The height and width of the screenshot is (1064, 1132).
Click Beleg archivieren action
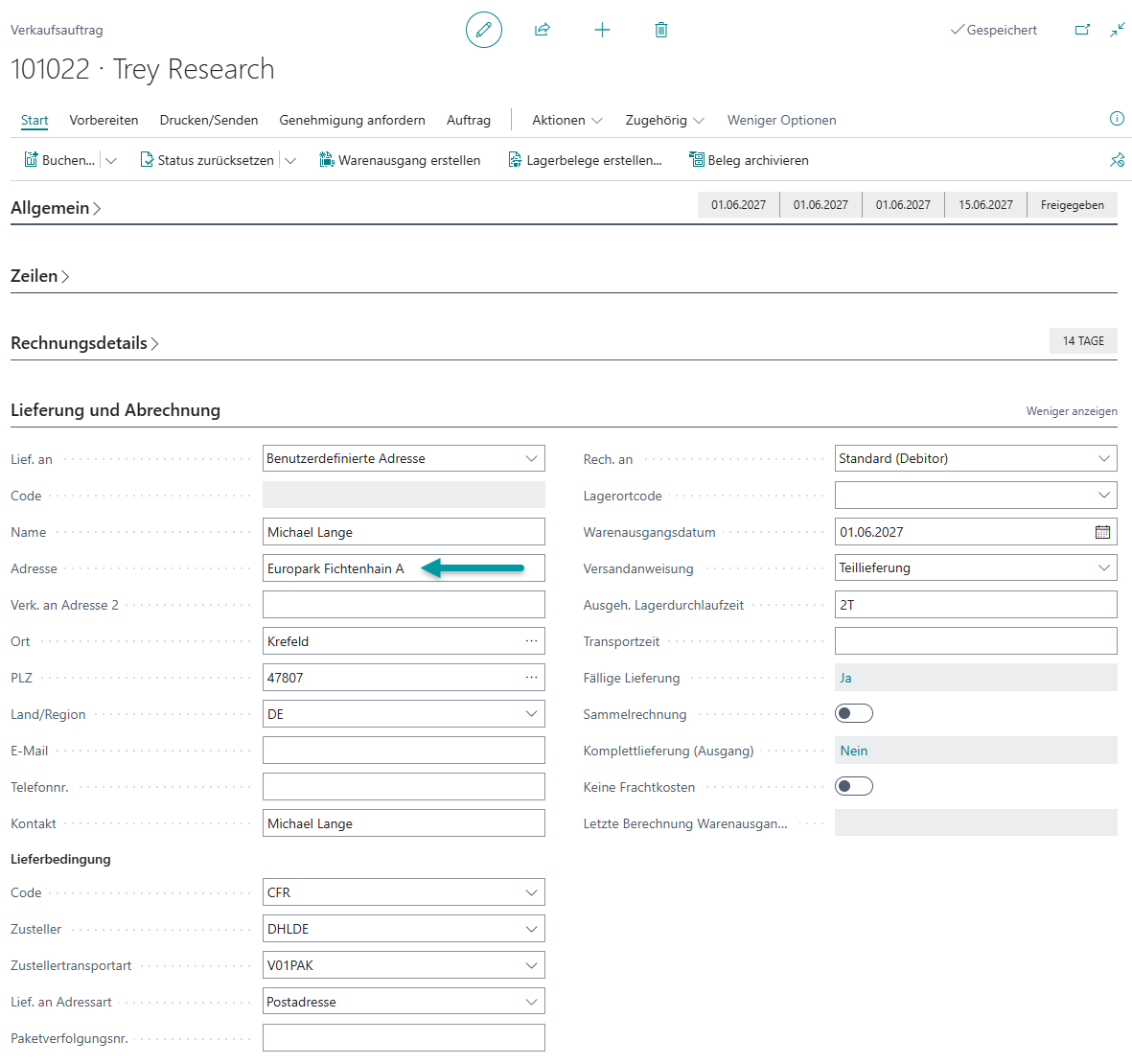(750, 160)
